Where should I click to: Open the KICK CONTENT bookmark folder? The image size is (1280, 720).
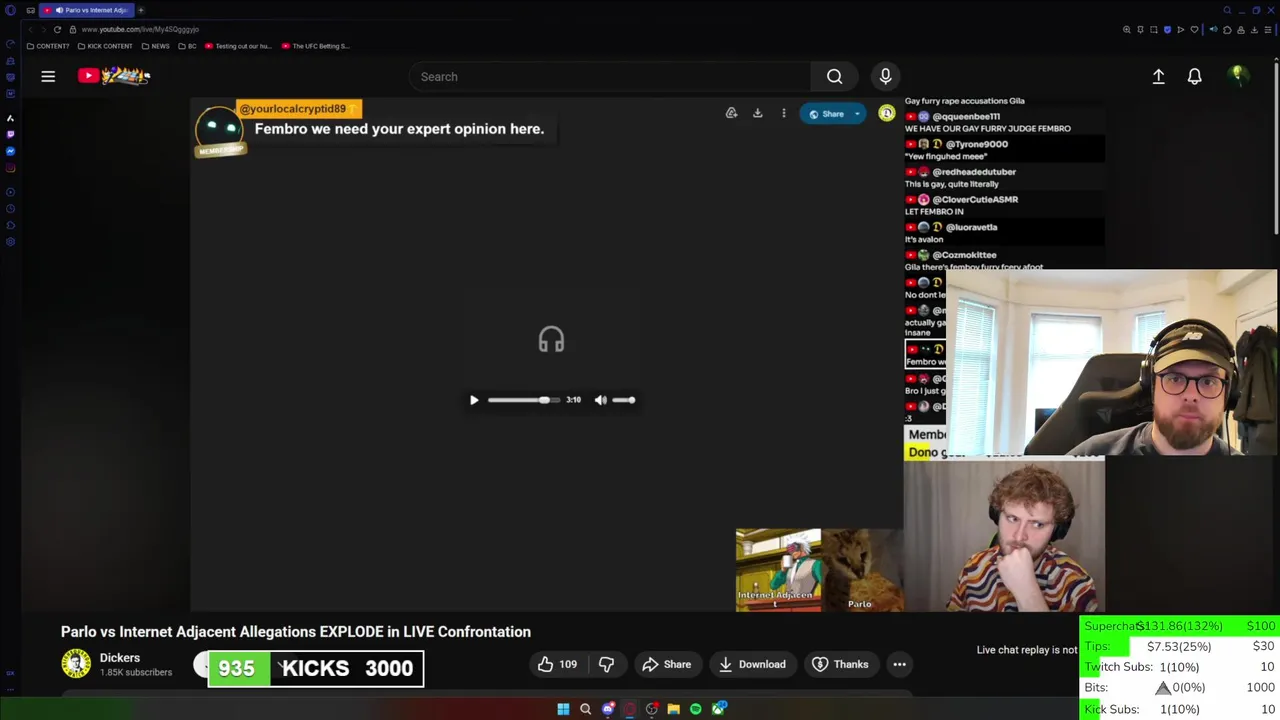pyautogui.click(x=105, y=46)
